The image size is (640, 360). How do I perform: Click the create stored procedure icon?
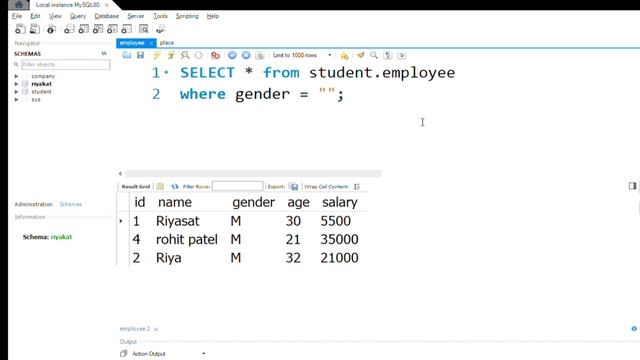coord(112,29)
